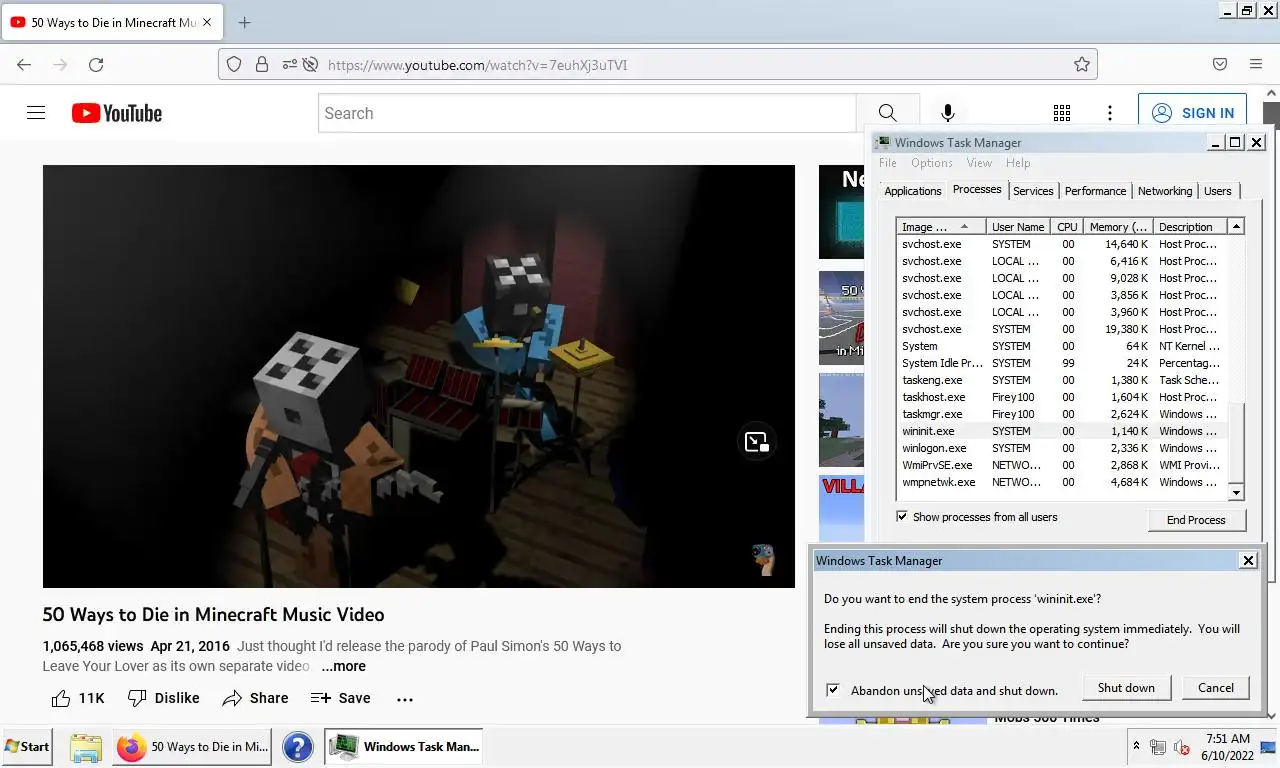Select the wininit.exe process row
This screenshot has height=768, width=1280.
click(x=1062, y=431)
